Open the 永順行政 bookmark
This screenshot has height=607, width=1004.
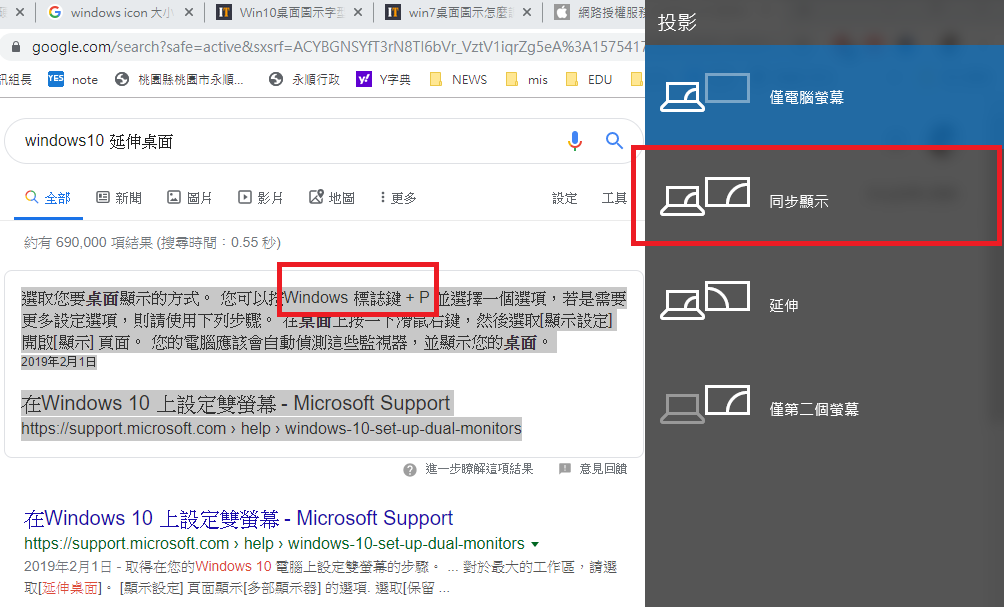(304, 79)
